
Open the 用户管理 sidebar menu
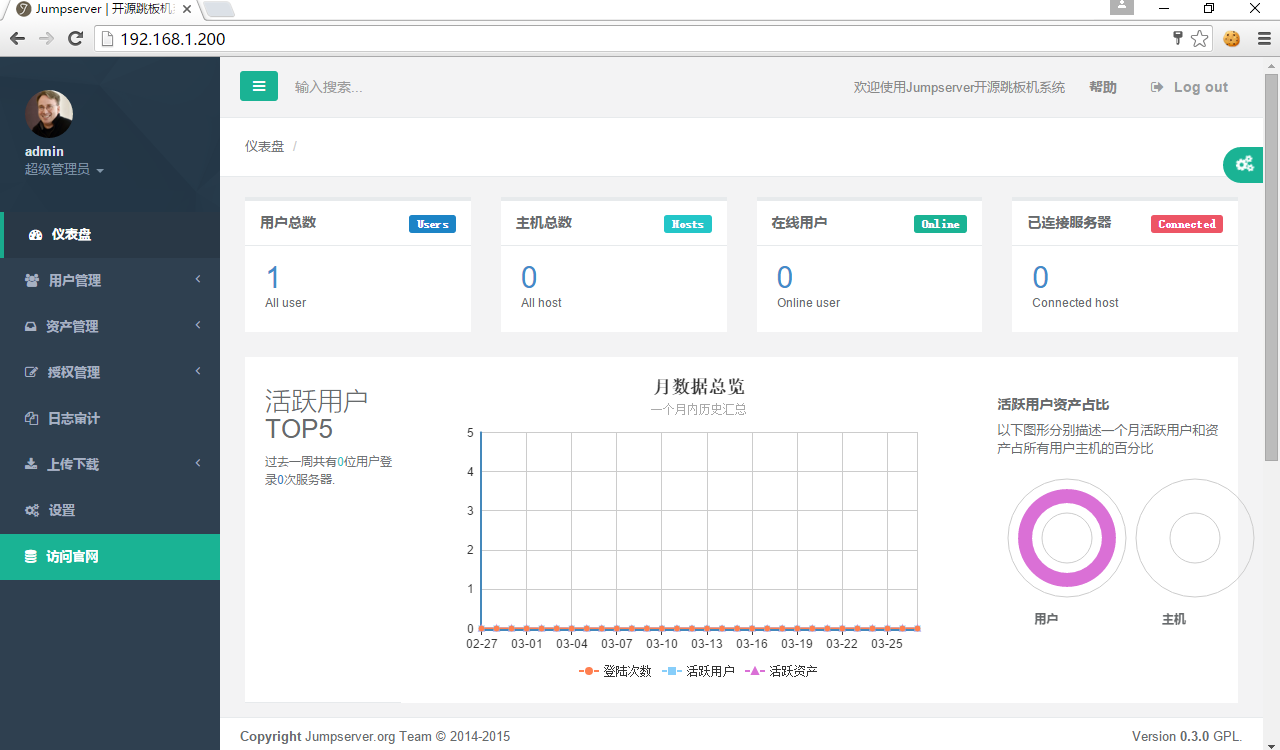(110, 281)
